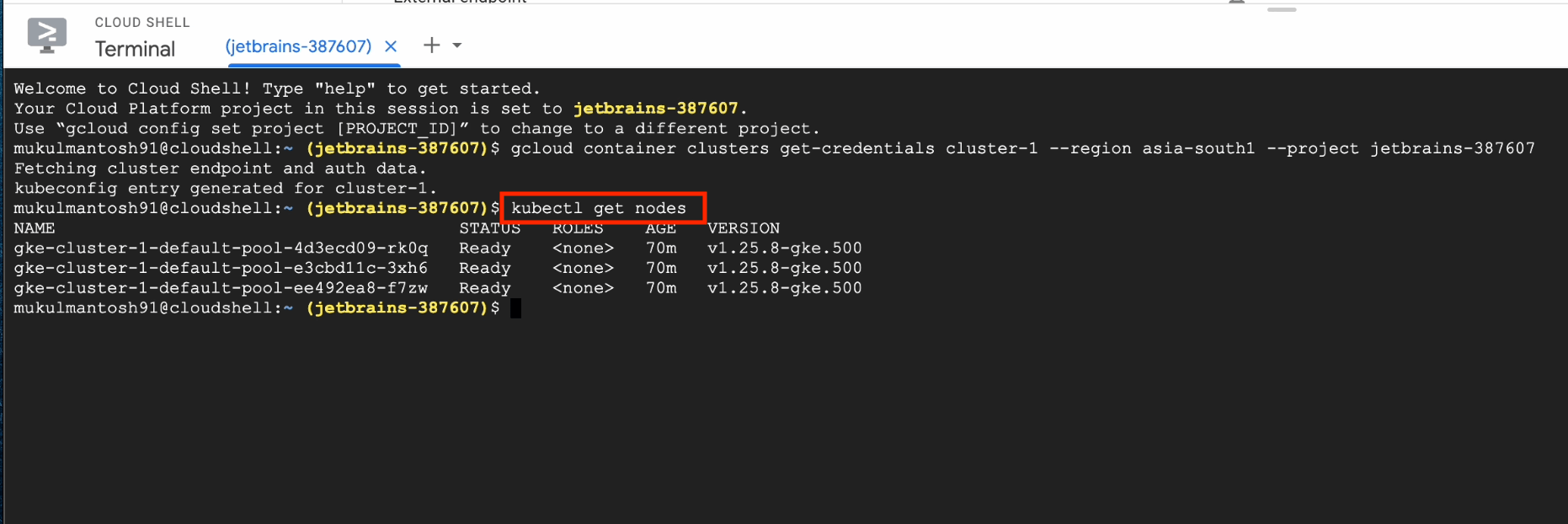Click the AGE column header
Viewport: 1568px width, 524px height.
pos(661,228)
